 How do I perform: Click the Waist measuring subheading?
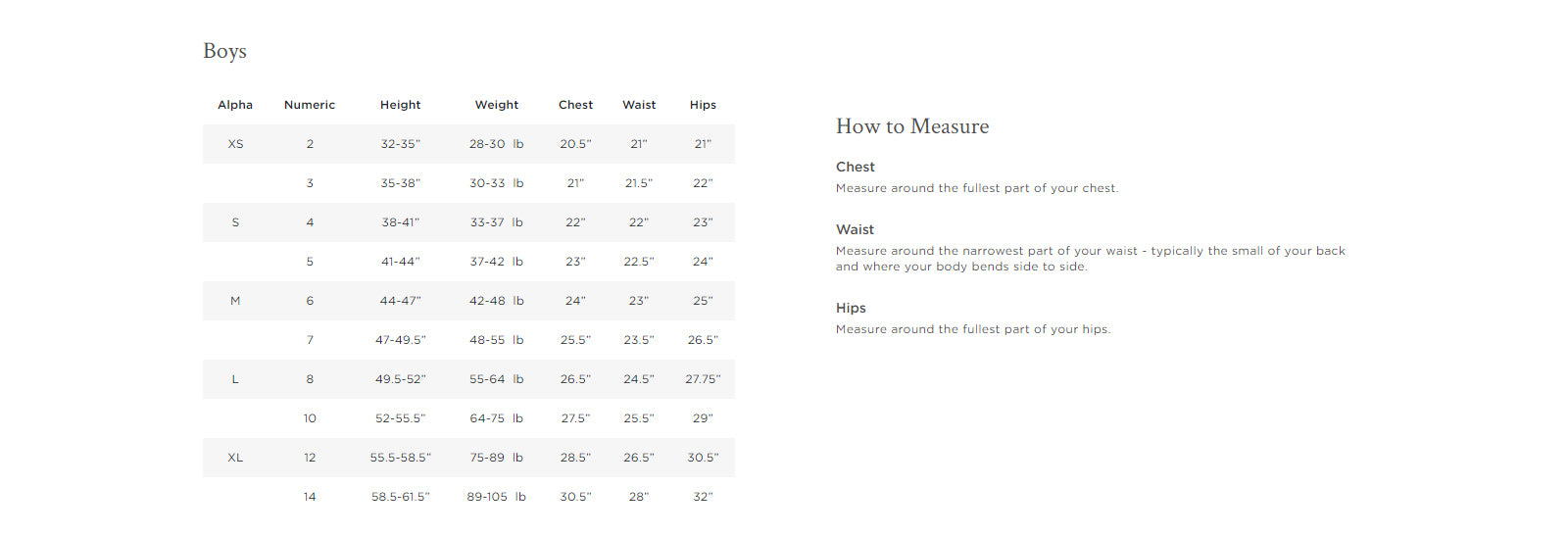coord(855,229)
